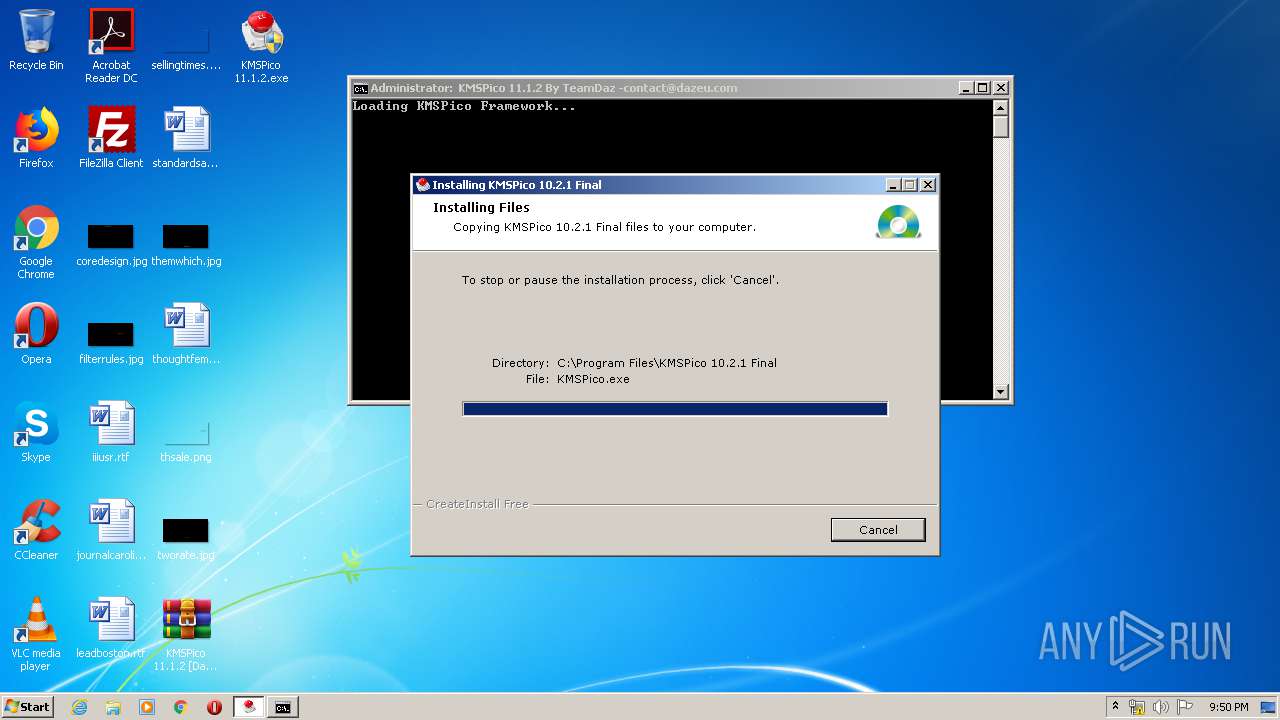The image size is (1280, 720).
Task: Open Chrome from the taskbar
Action: 181,707
